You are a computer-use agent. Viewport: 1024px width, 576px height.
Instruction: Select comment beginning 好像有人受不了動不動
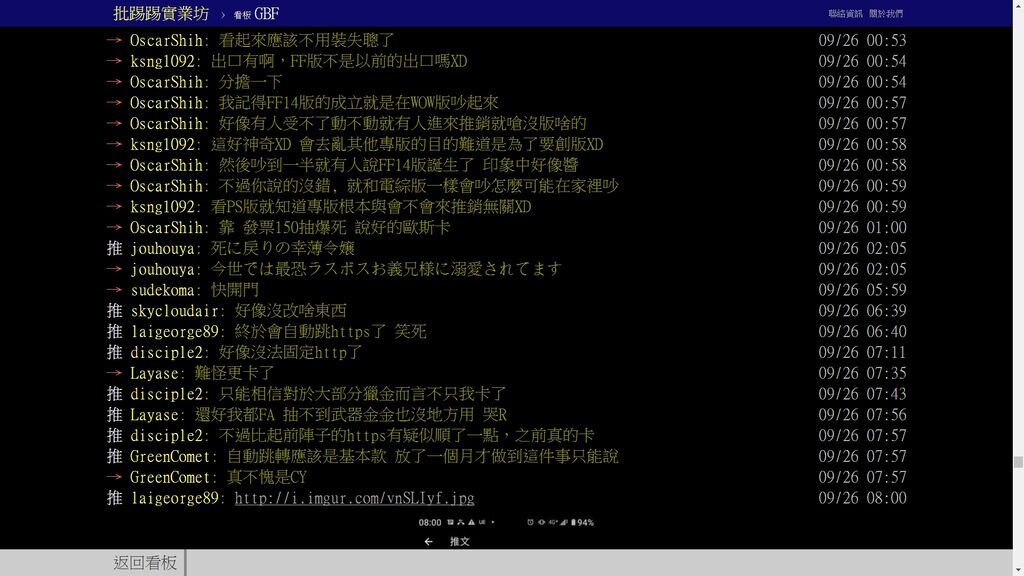click(402, 124)
